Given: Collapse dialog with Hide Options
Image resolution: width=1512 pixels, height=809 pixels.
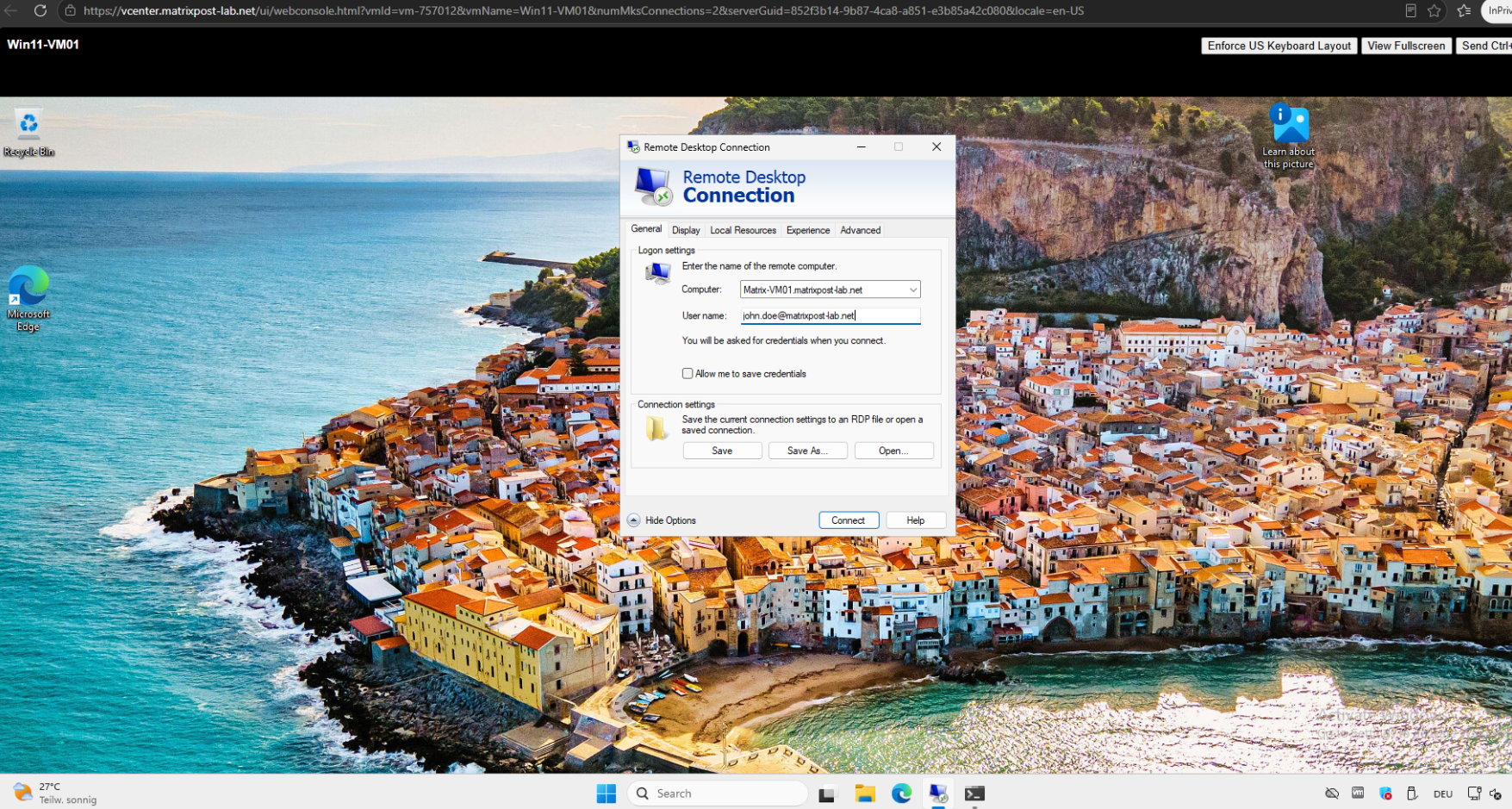Looking at the screenshot, I should point(662,520).
